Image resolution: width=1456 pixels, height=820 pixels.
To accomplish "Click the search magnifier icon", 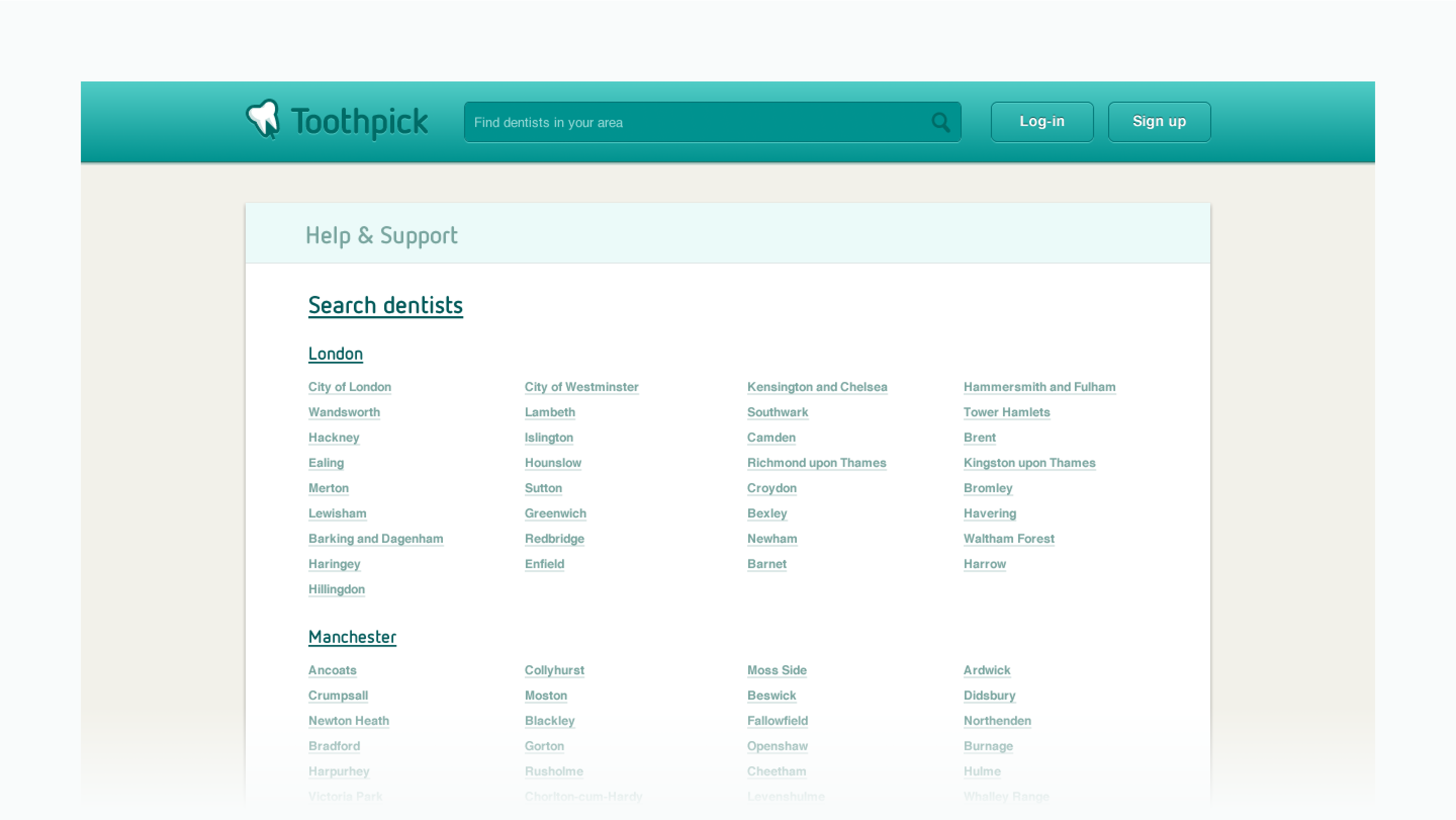I will tap(940, 122).
